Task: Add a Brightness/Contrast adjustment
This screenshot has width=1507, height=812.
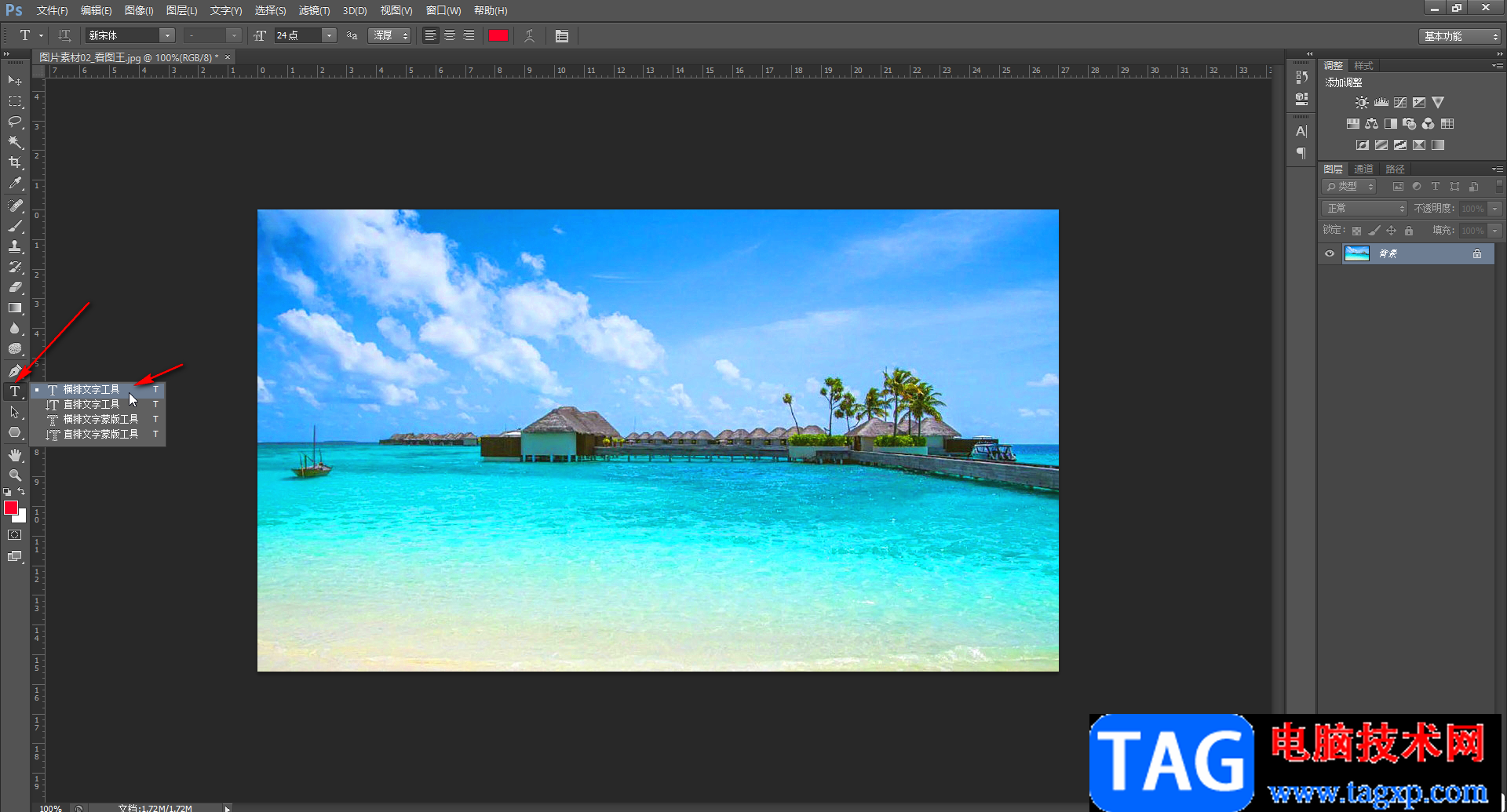Action: coord(1361,103)
